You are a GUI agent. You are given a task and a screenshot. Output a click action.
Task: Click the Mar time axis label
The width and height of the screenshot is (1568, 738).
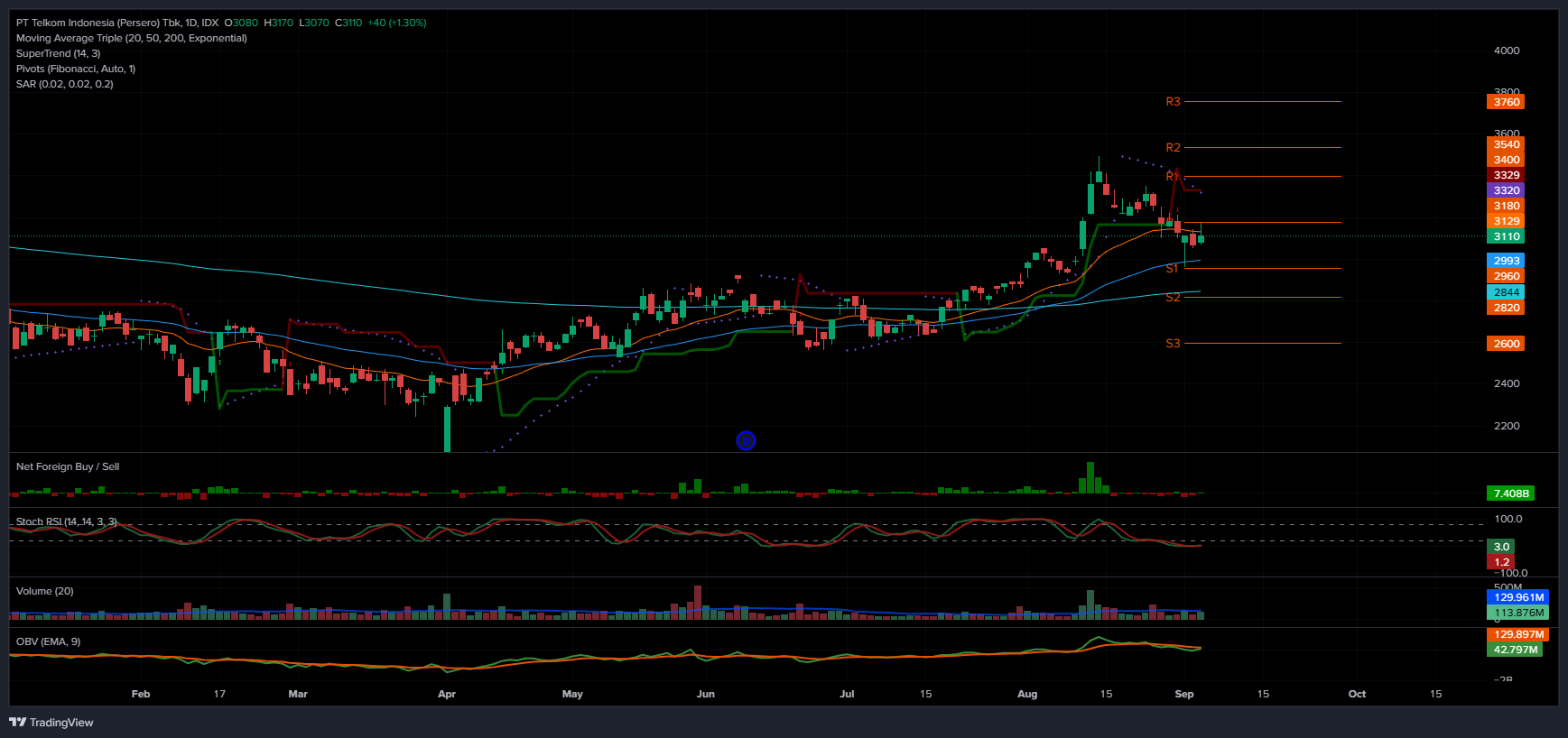pos(298,694)
